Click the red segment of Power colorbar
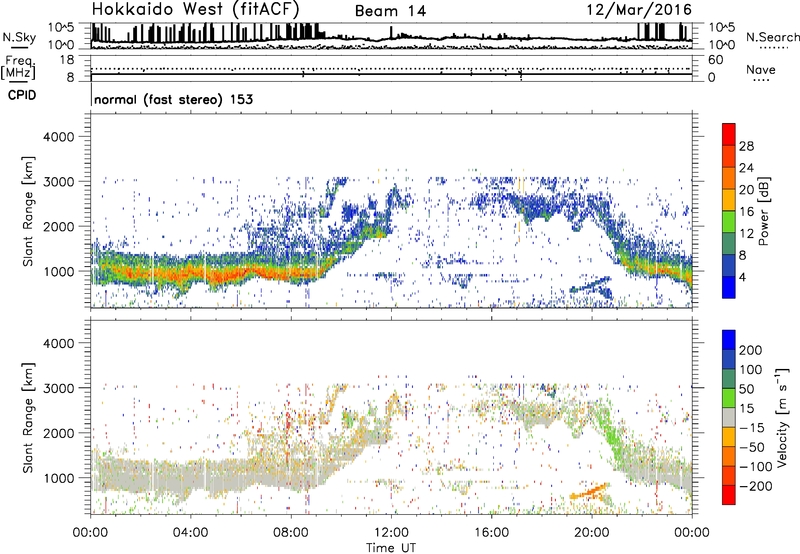The image size is (800, 554). pyautogui.click(x=729, y=134)
